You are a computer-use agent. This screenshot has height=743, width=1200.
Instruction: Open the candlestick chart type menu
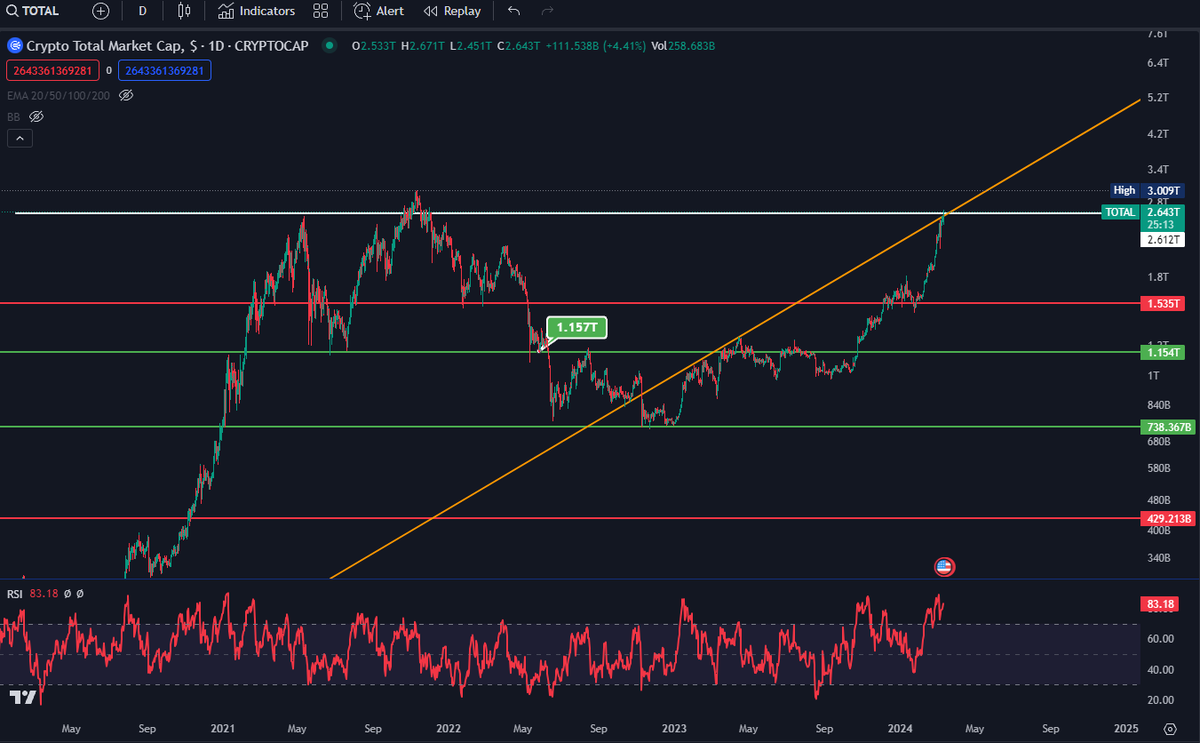(183, 11)
